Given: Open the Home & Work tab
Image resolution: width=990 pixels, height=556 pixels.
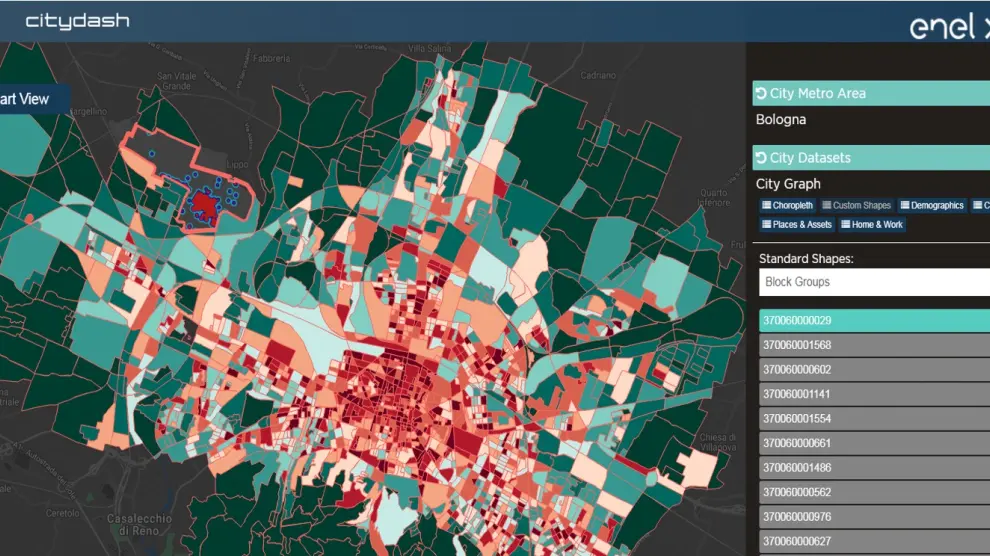Looking at the screenshot, I should tap(872, 225).
